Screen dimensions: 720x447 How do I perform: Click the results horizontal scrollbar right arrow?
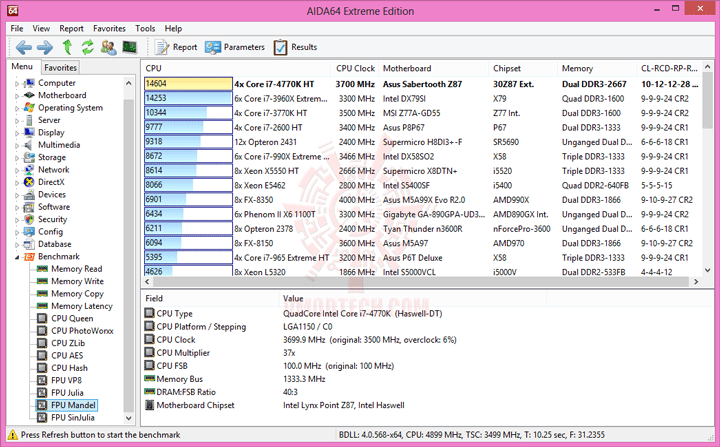pos(696,281)
